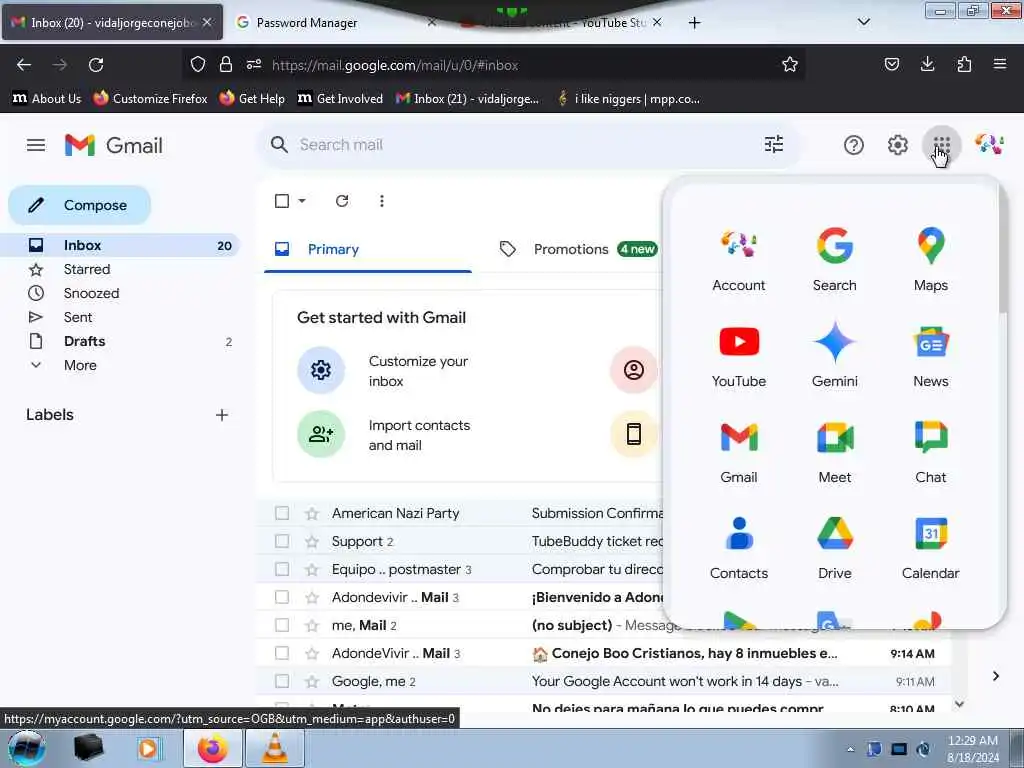Screen dimensions: 1024x768
Task: Open About Us bookmark
Action: pyautogui.click(x=47, y=99)
